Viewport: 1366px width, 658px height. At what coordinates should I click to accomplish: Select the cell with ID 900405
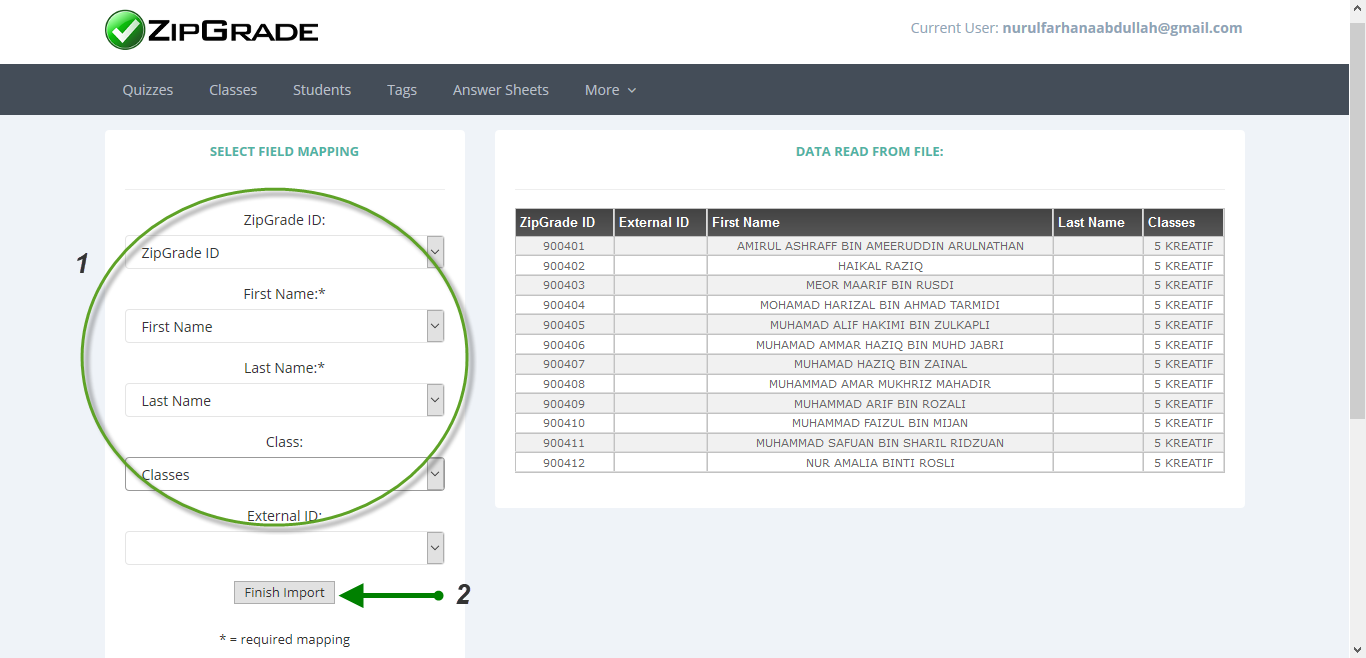[x=564, y=325]
